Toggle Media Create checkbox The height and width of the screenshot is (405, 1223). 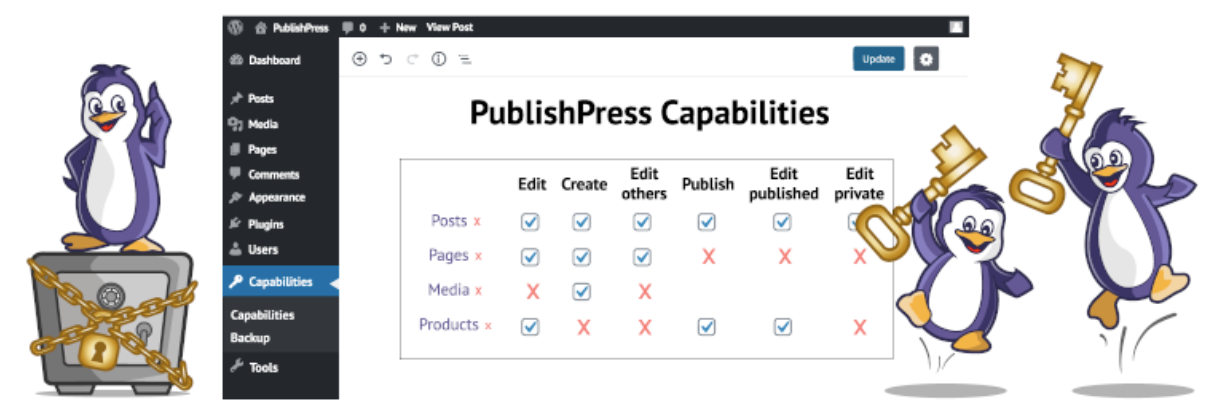[582, 291]
